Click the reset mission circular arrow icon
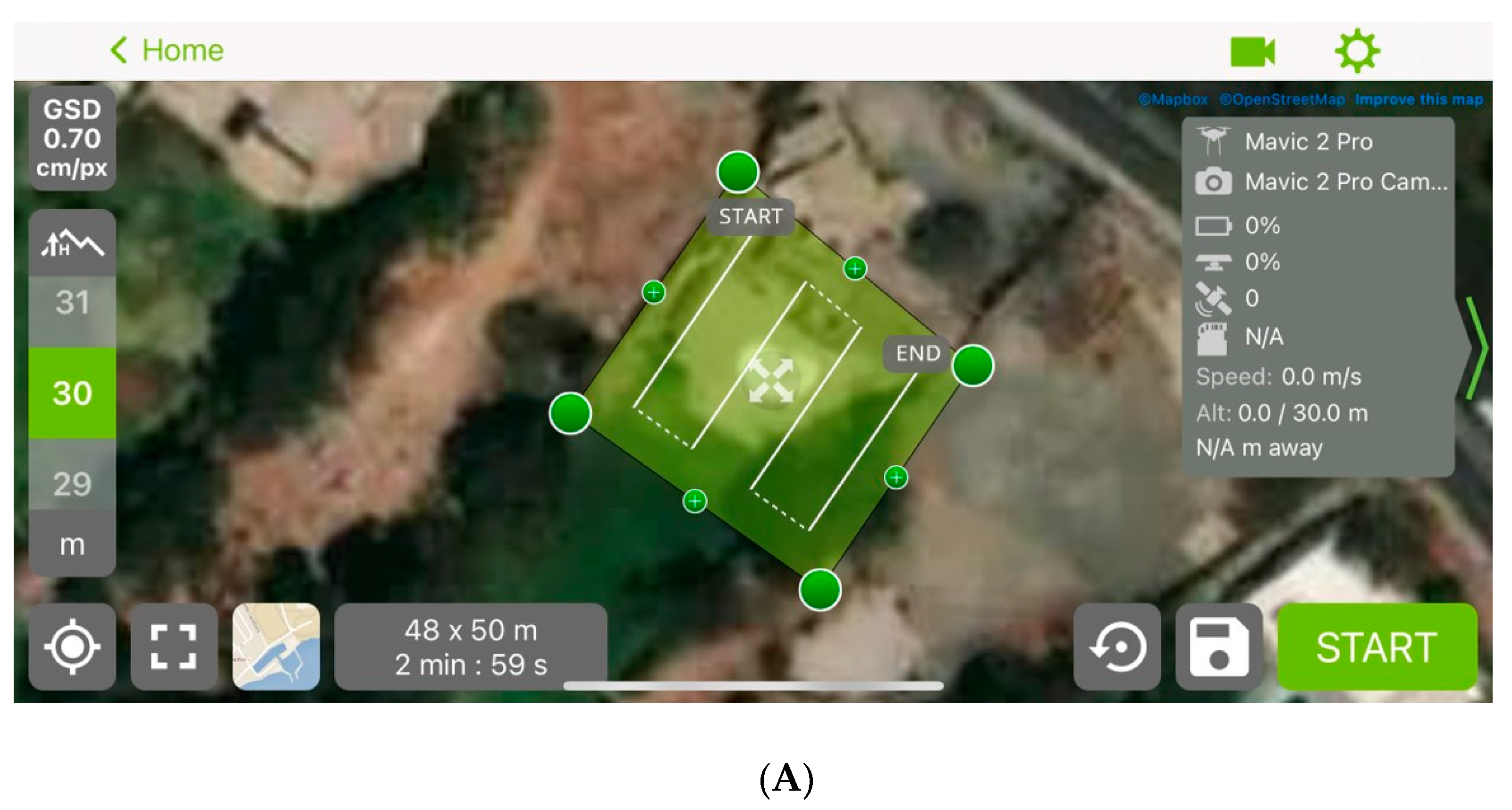The height and width of the screenshot is (810, 1512). tap(1117, 646)
